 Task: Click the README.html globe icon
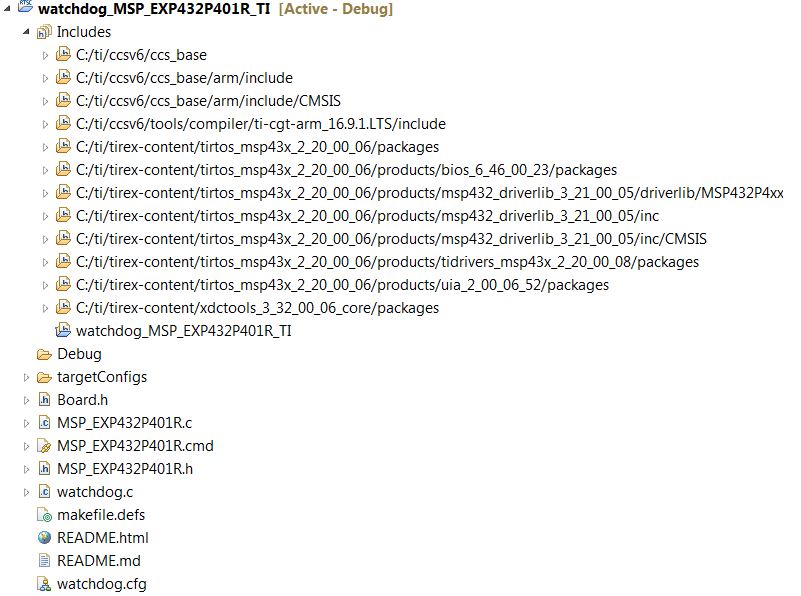pyautogui.click(x=44, y=538)
